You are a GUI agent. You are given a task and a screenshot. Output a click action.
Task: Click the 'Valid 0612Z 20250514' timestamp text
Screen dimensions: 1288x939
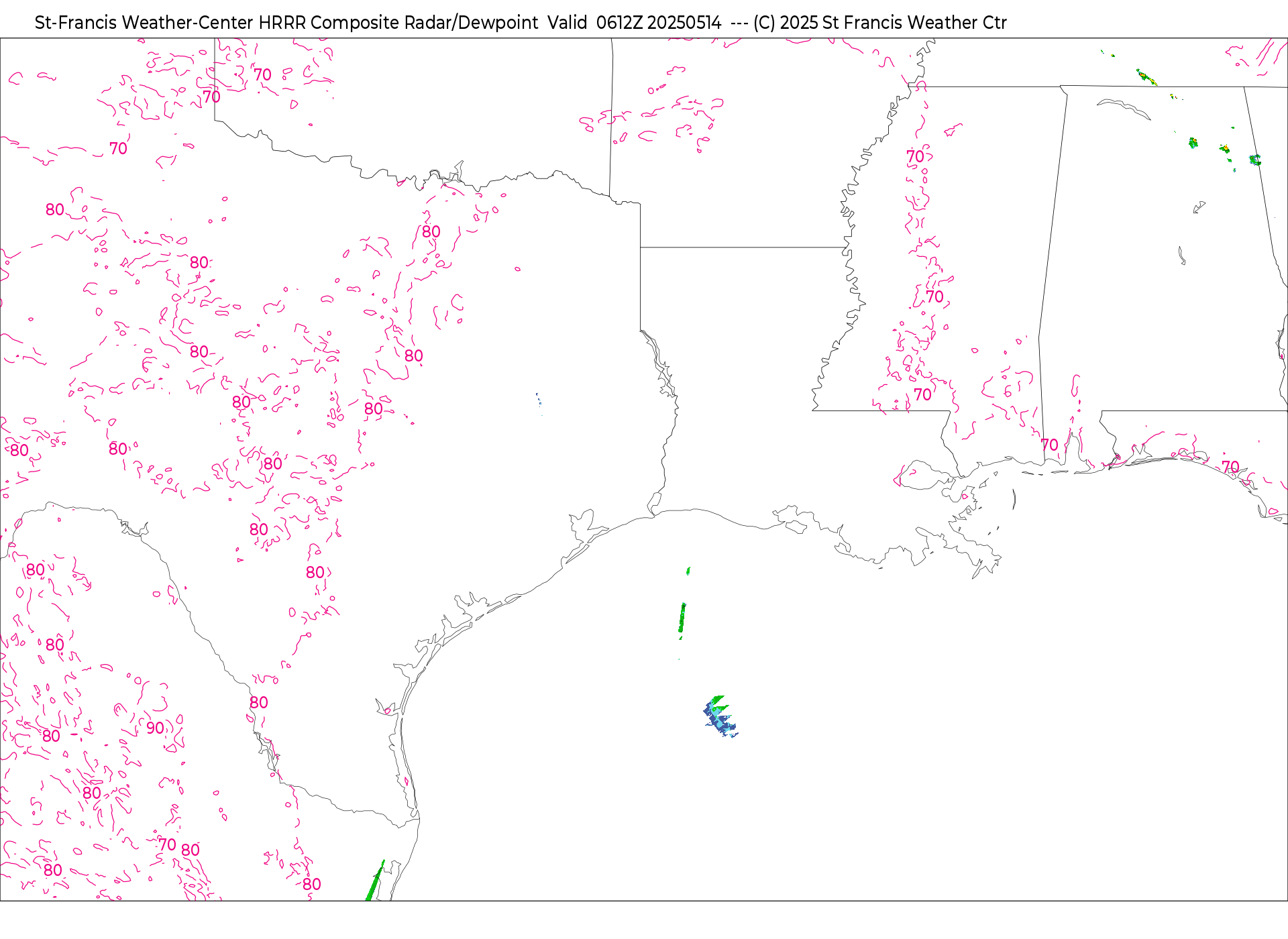635,23
